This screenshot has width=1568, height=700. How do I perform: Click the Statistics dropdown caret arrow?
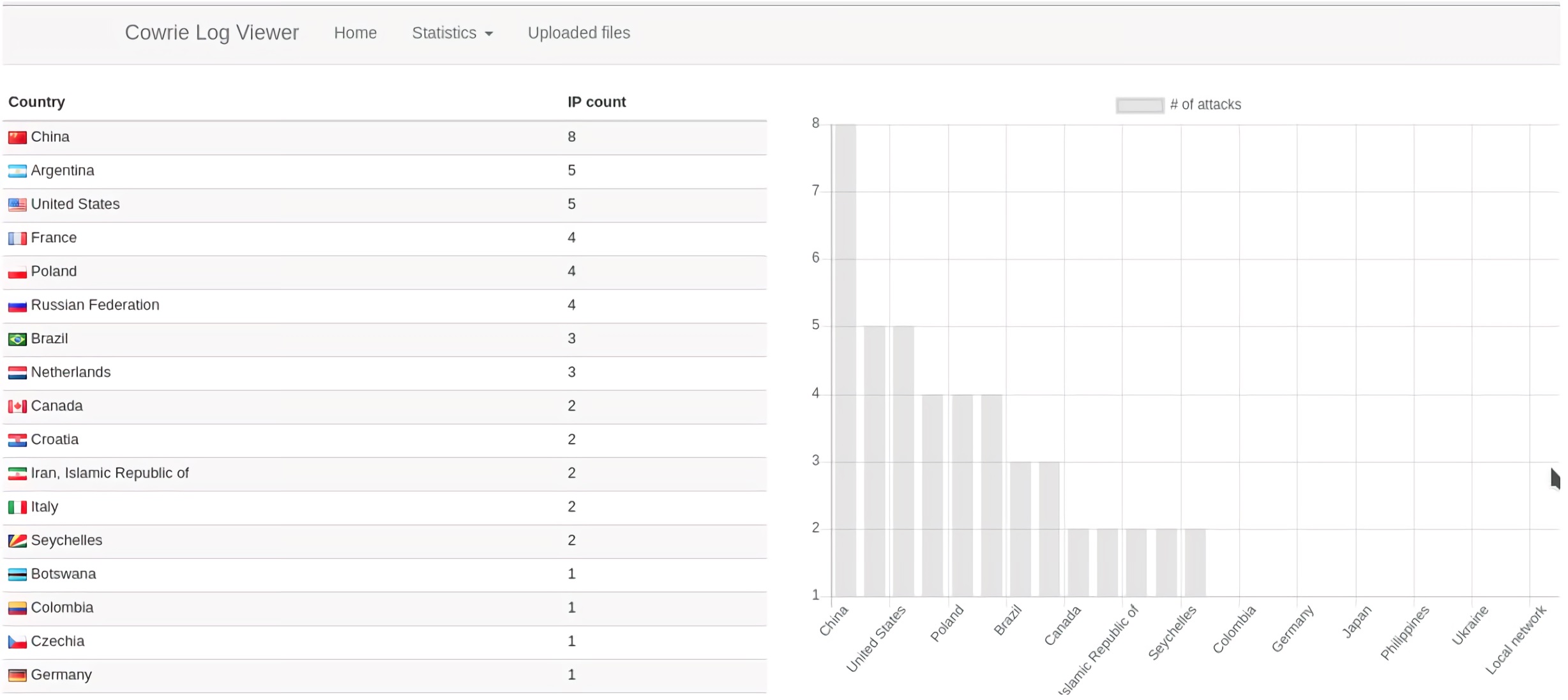tap(489, 34)
